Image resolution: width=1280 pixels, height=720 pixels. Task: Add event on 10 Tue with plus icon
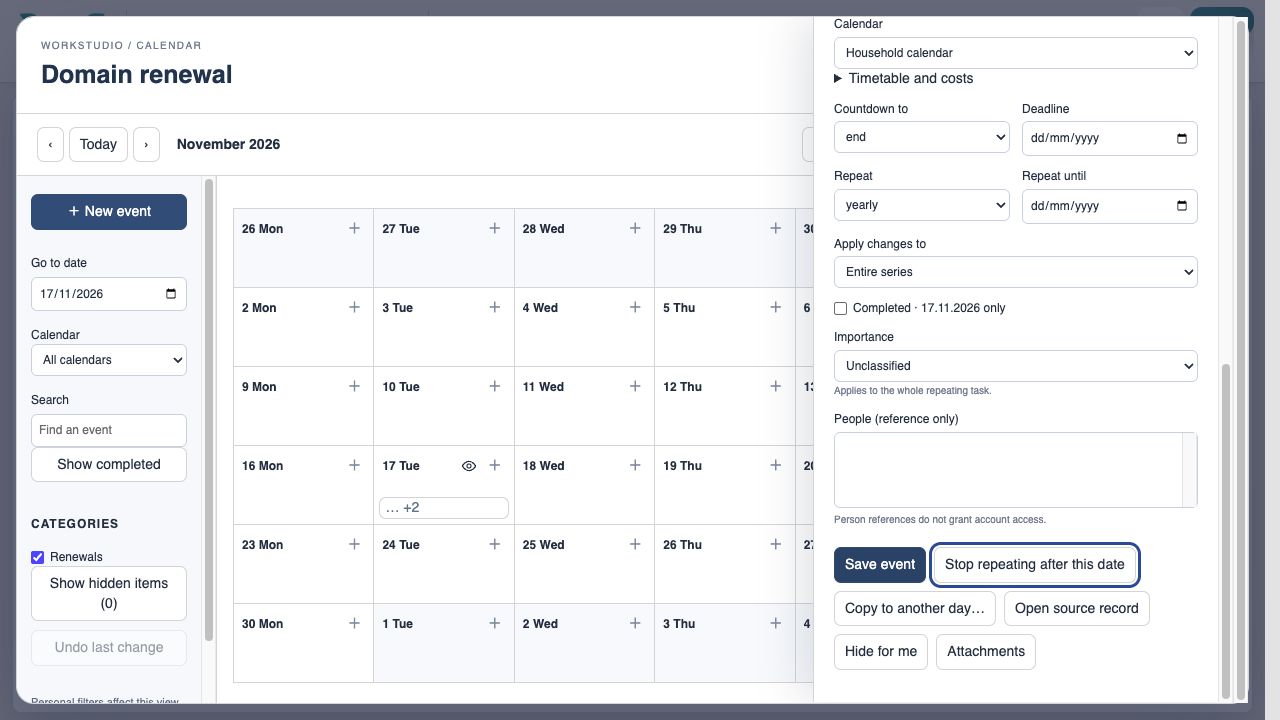pos(494,387)
